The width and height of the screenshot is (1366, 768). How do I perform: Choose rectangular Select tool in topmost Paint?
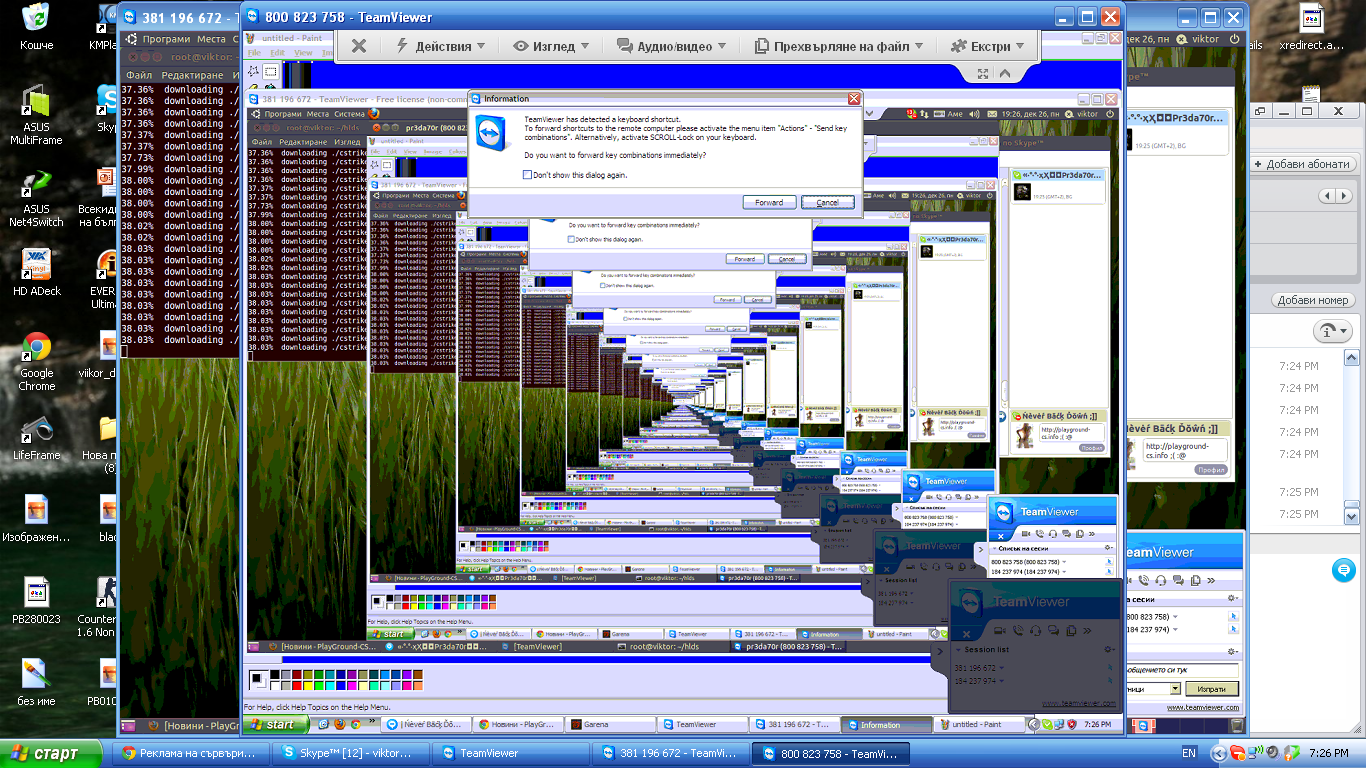(x=270, y=72)
